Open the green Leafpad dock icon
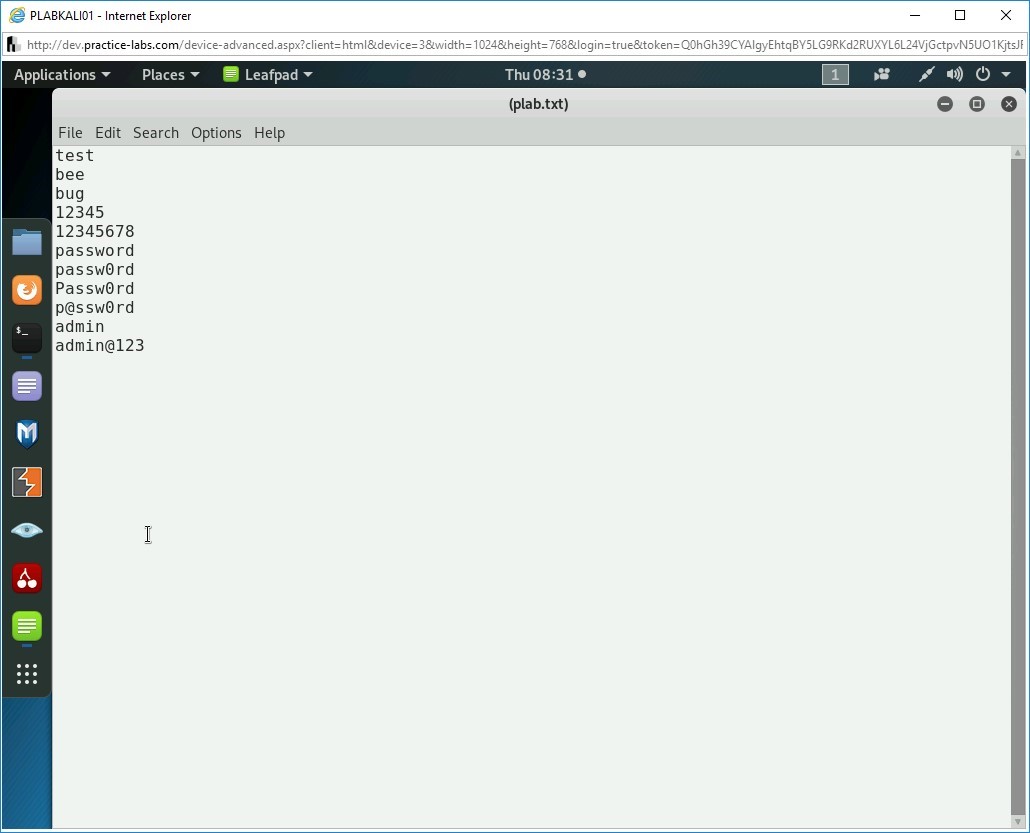Screen dimensions: 1030x833 27,626
